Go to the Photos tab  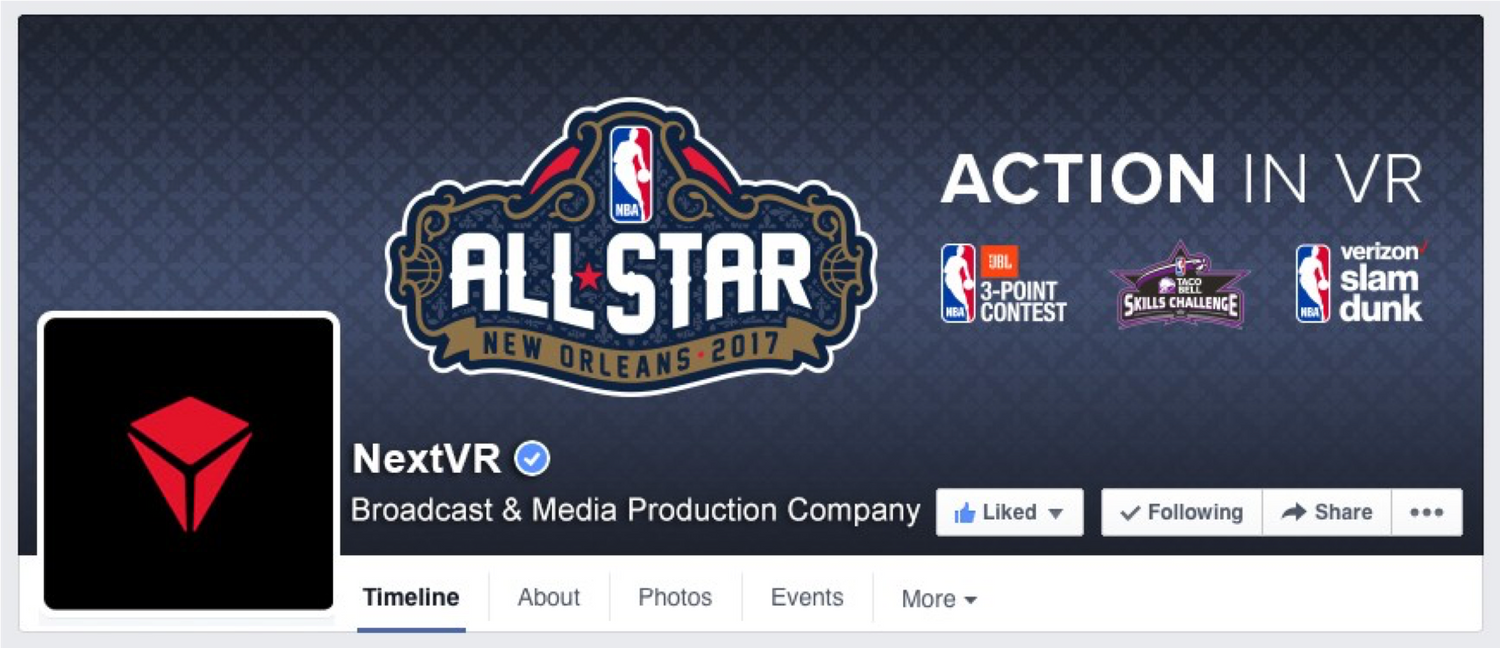pos(675,598)
